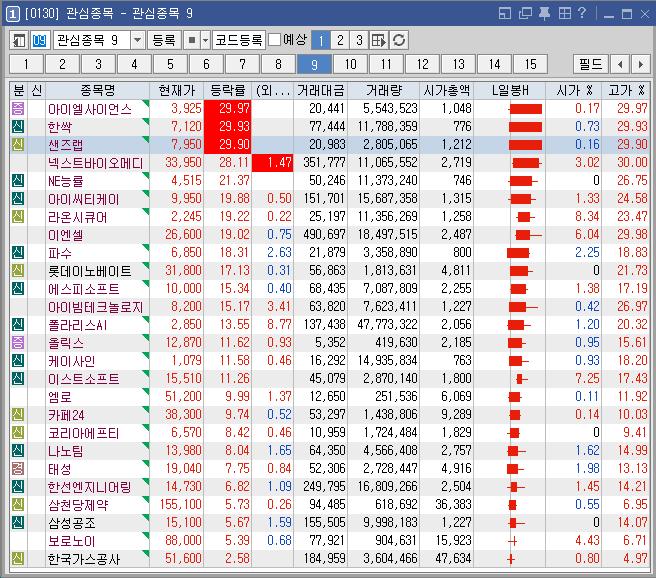Sort by 시가총액 column header
656x578 pixels.
coord(446,90)
